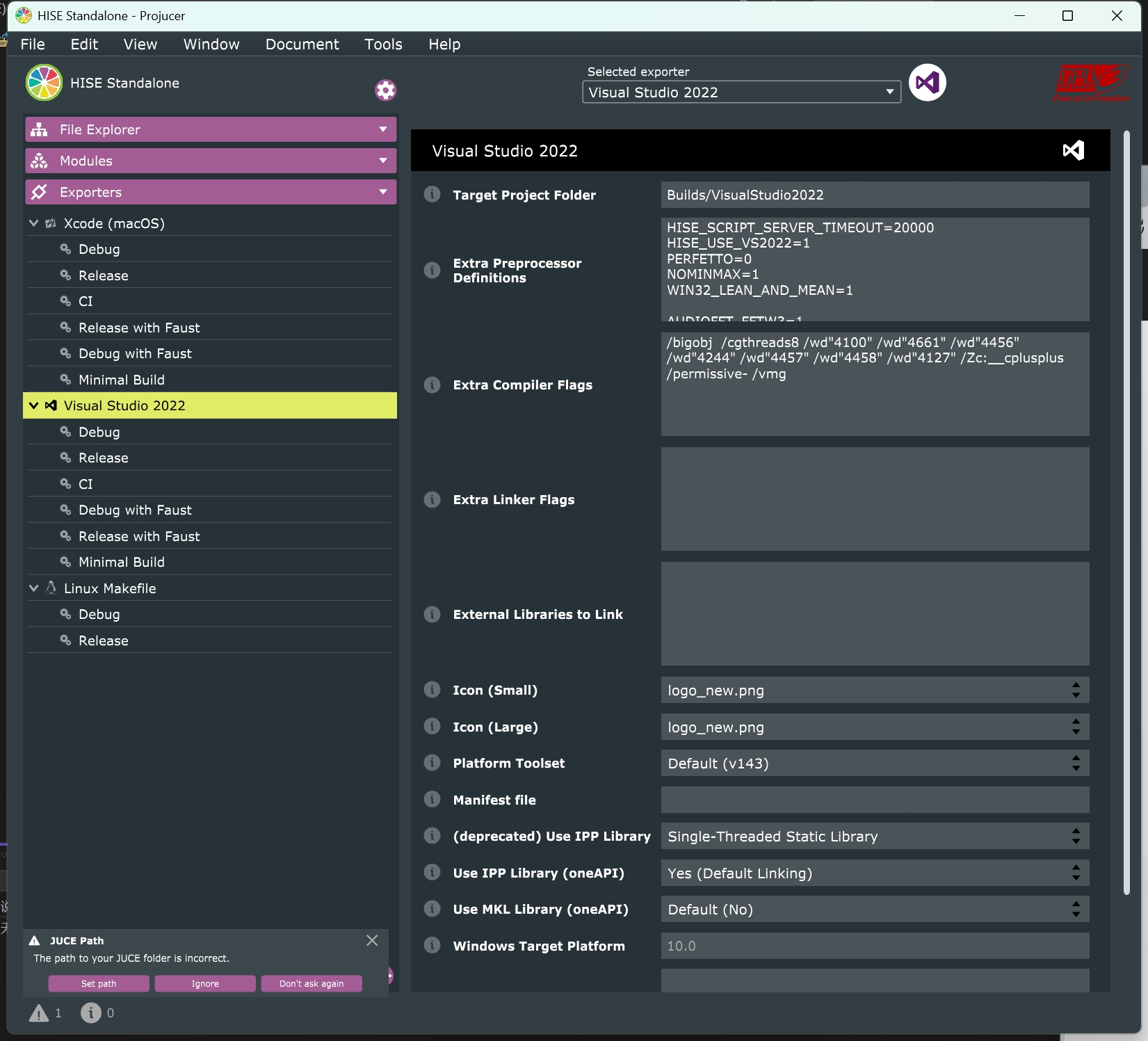Select Visual Studio 2022 CI configuration
This screenshot has height=1041, width=1148.
coord(210,484)
